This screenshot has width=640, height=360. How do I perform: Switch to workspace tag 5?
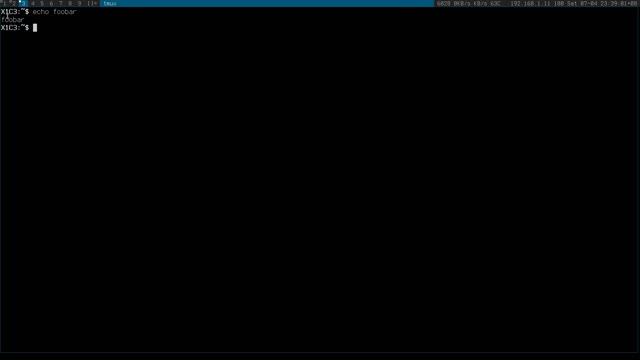click(x=42, y=3)
